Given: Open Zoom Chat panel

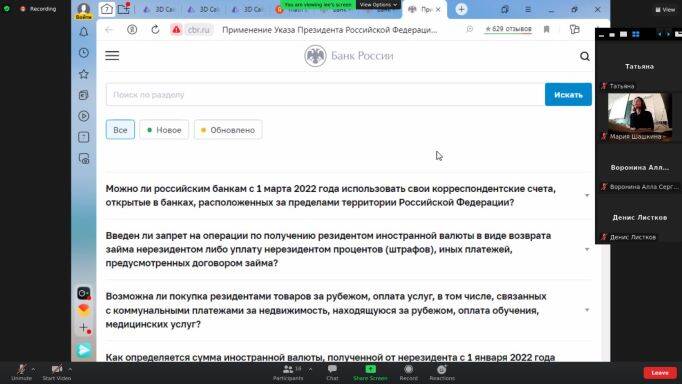Looking at the screenshot, I should [332, 372].
